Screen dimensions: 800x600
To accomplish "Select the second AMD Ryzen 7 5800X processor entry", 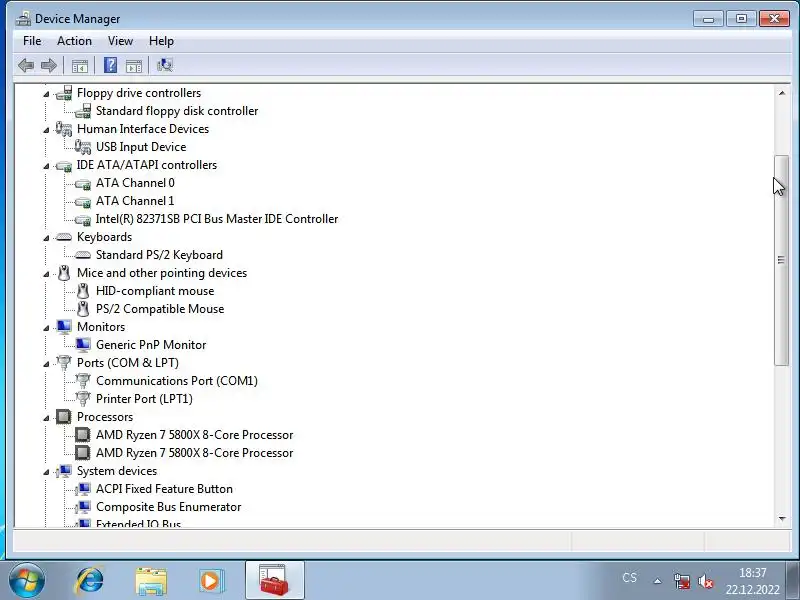I will pyautogui.click(x=195, y=453).
